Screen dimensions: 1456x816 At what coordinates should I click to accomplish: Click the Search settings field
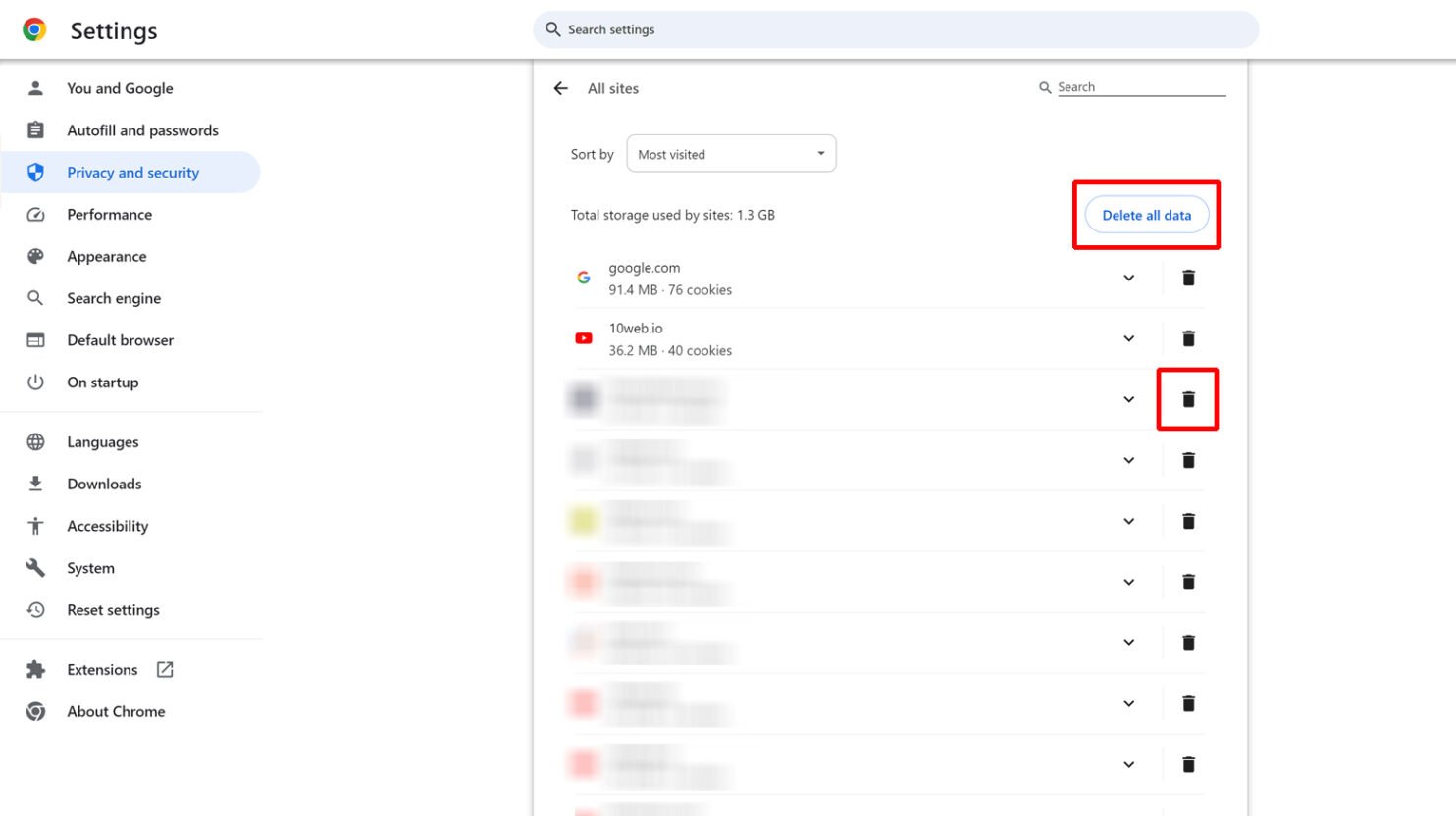(895, 29)
